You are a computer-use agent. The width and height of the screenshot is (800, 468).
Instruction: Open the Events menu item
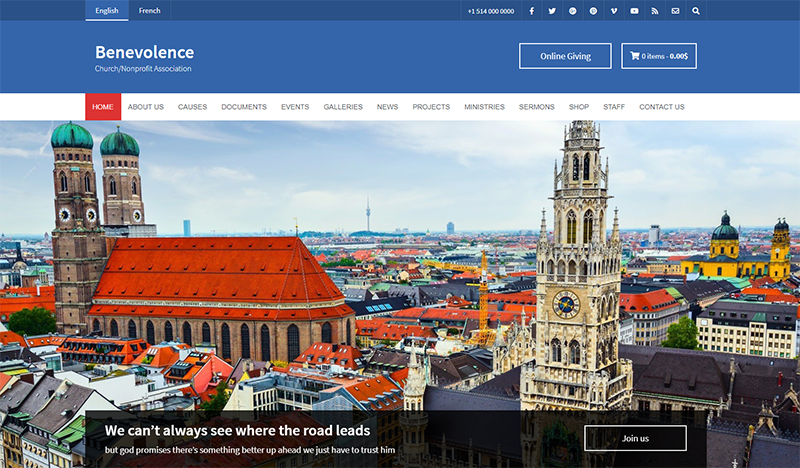(295, 107)
